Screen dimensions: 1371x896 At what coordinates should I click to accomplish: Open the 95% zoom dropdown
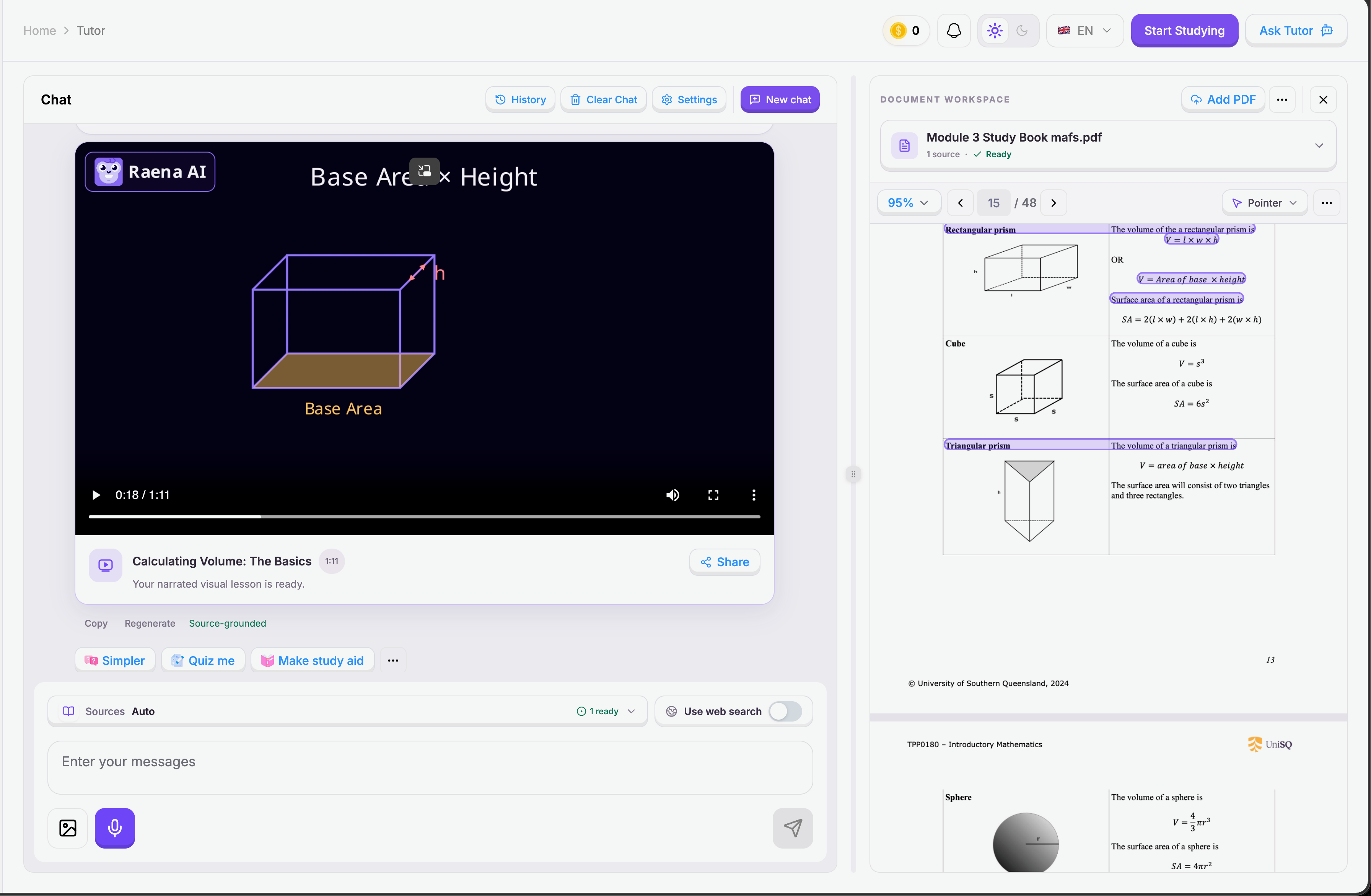(909, 203)
